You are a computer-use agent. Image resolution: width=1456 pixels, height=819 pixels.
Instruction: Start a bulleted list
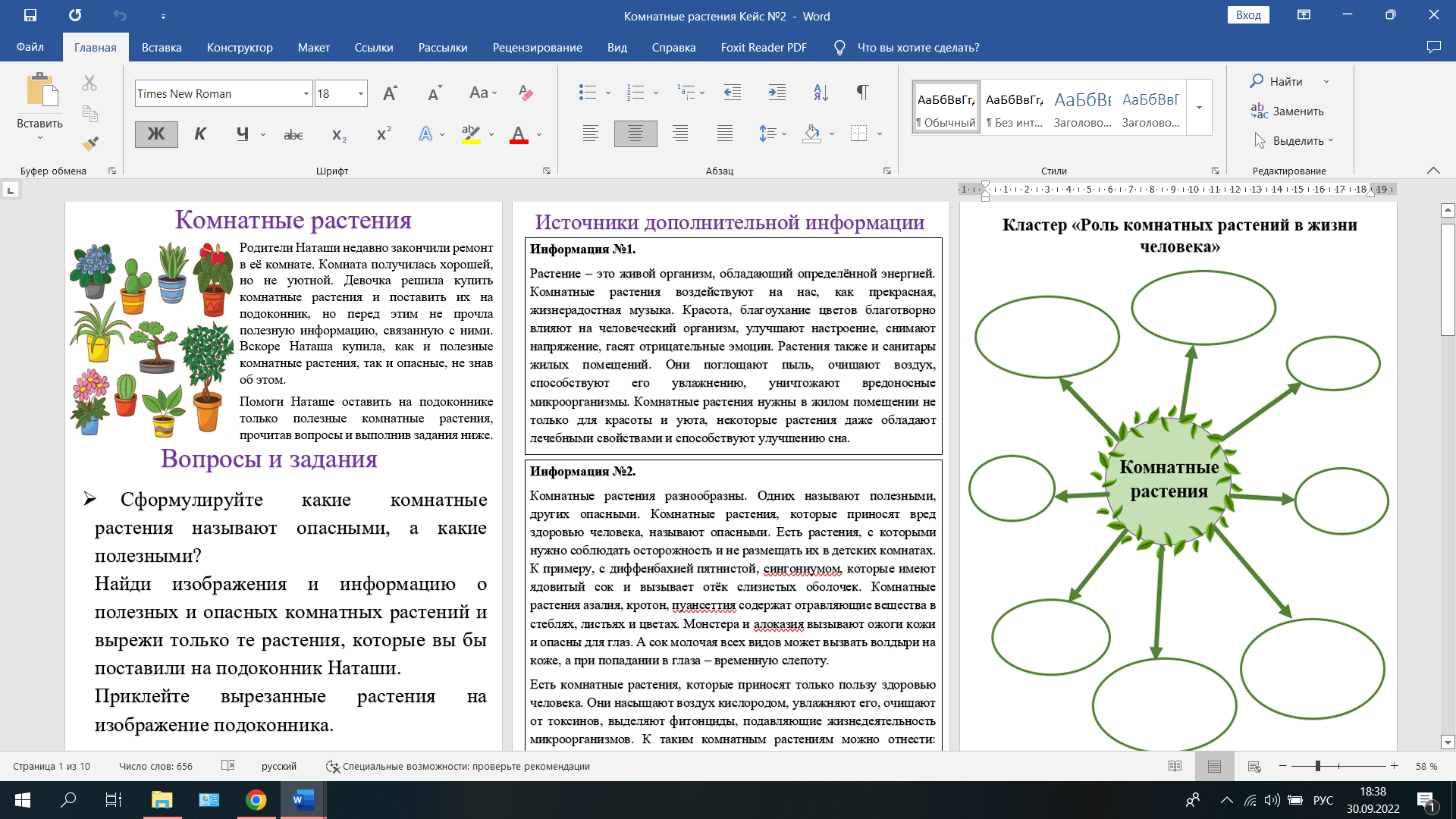tap(587, 93)
